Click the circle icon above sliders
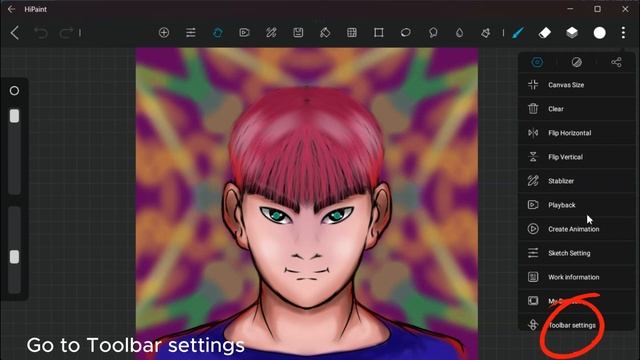Screen dimensions: 640x360 tap(14, 91)
